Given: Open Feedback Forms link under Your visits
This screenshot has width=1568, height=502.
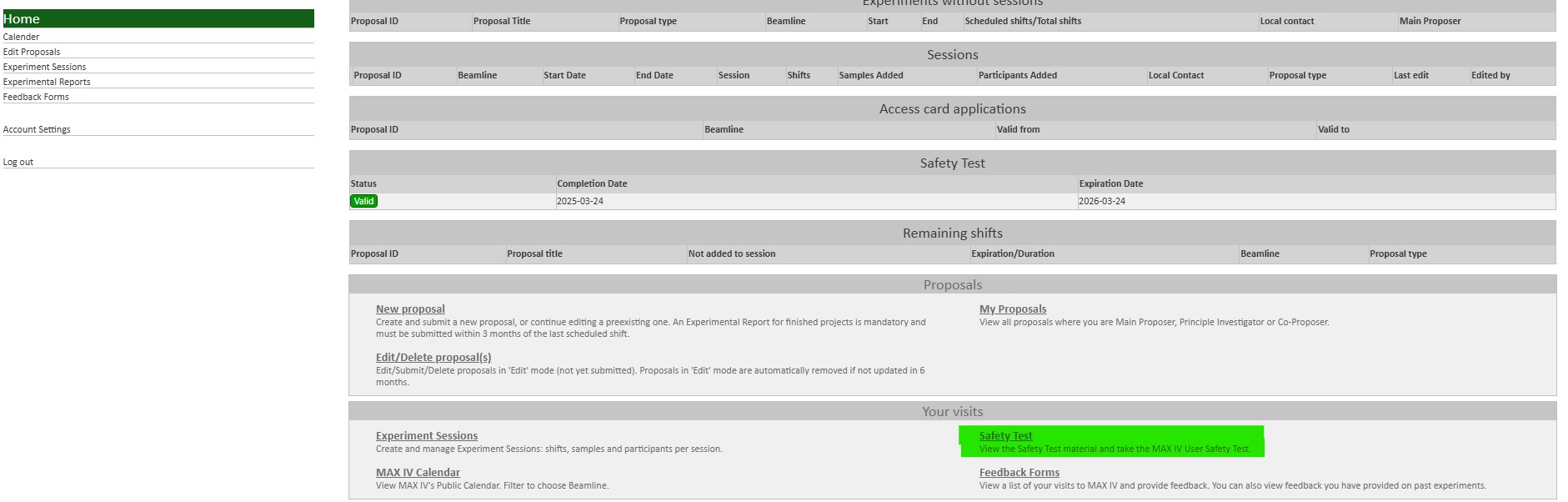Looking at the screenshot, I should (1019, 472).
